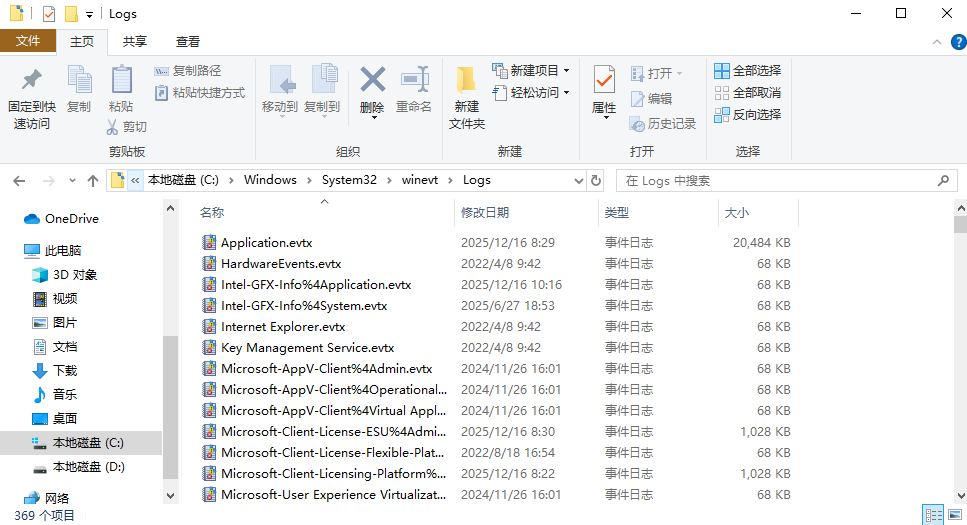Click the Up directory arrow button
The height and width of the screenshot is (525, 967).
coord(93,181)
